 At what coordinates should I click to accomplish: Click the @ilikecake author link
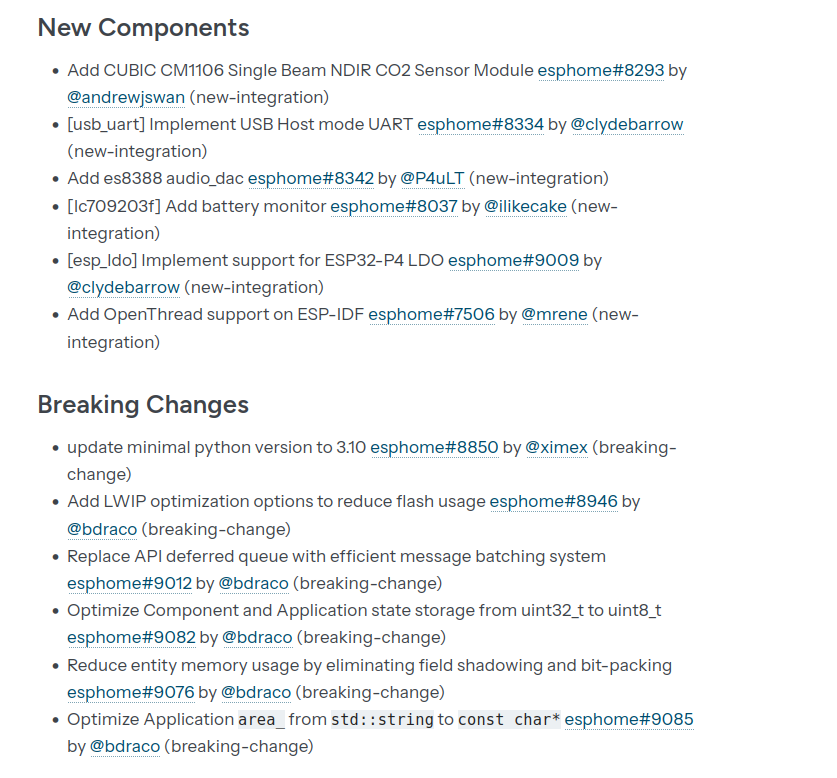click(525, 207)
